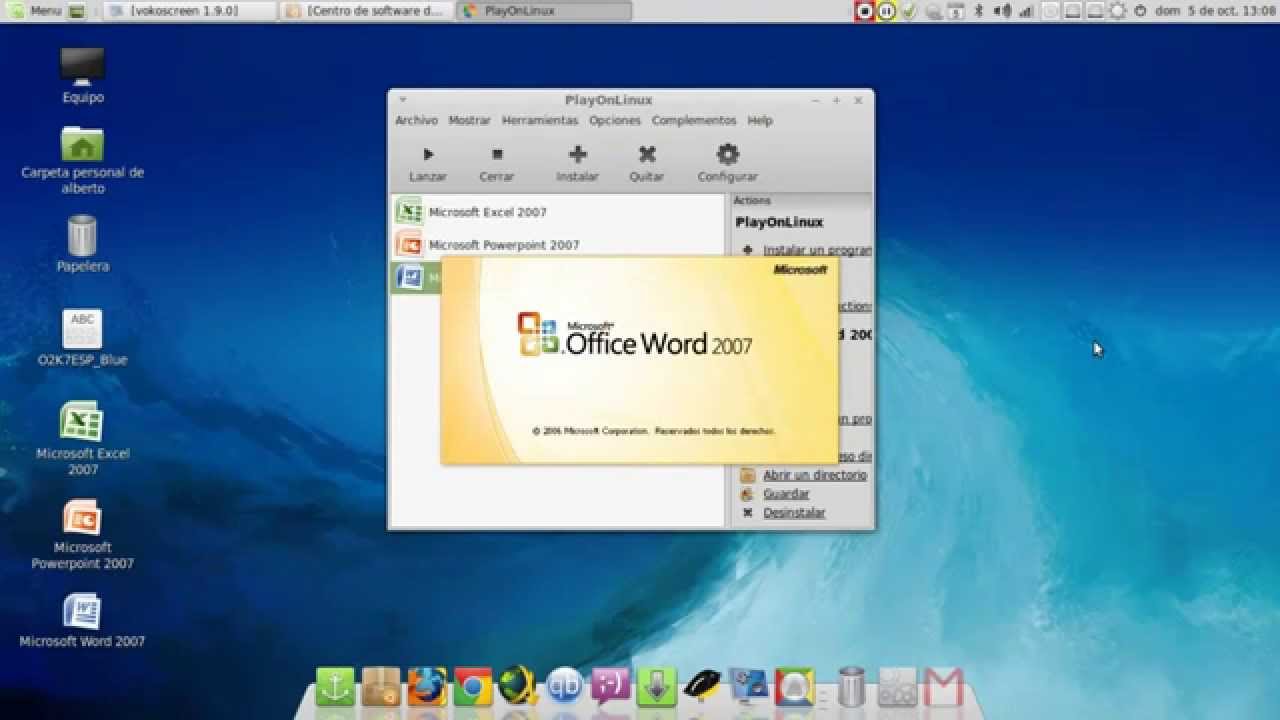Click the X icon beside Desinstalar
The height and width of the screenshot is (720, 1280).
pyautogui.click(x=747, y=513)
